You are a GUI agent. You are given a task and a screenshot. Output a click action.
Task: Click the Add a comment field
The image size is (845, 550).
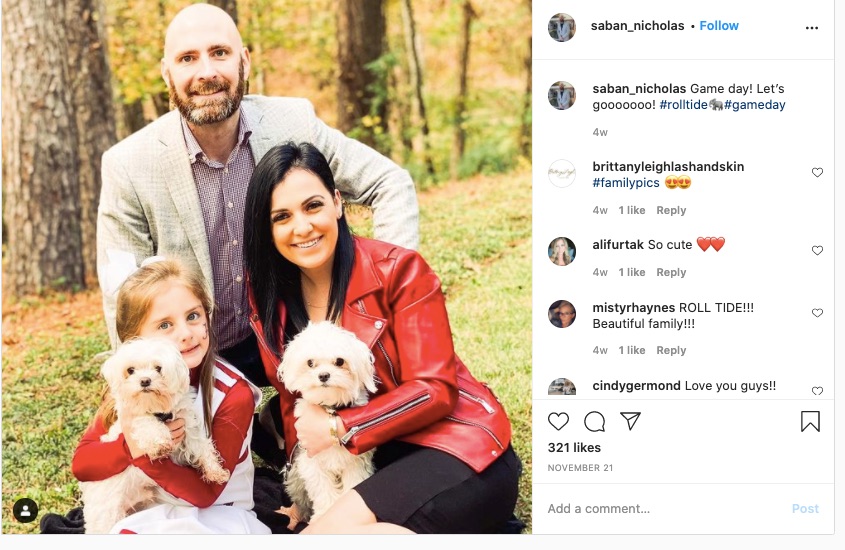663,509
